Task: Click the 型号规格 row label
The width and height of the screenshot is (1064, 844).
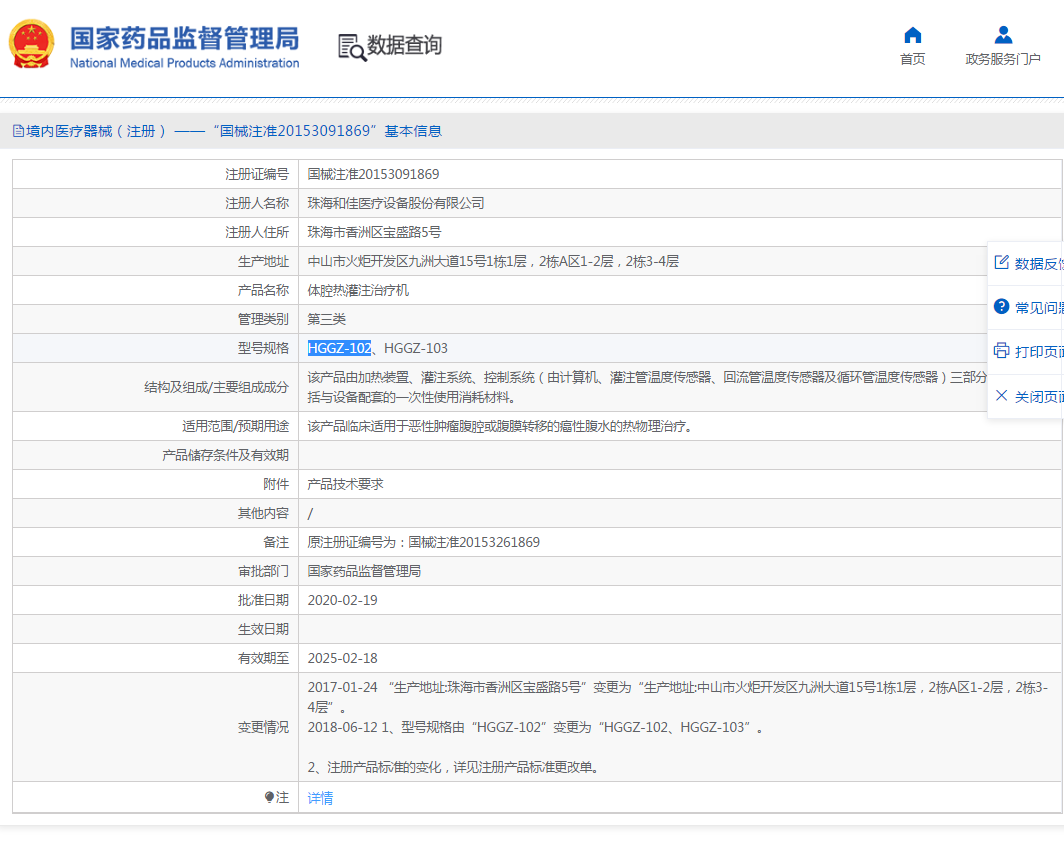Action: pos(263,348)
